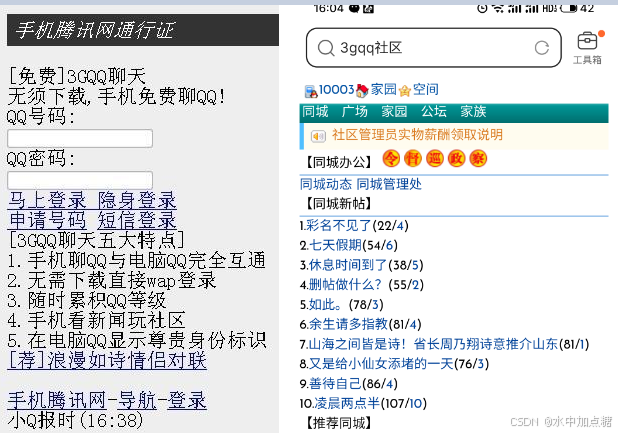Open the 家族 tab
The height and width of the screenshot is (433, 618).
tap(473, 112)
